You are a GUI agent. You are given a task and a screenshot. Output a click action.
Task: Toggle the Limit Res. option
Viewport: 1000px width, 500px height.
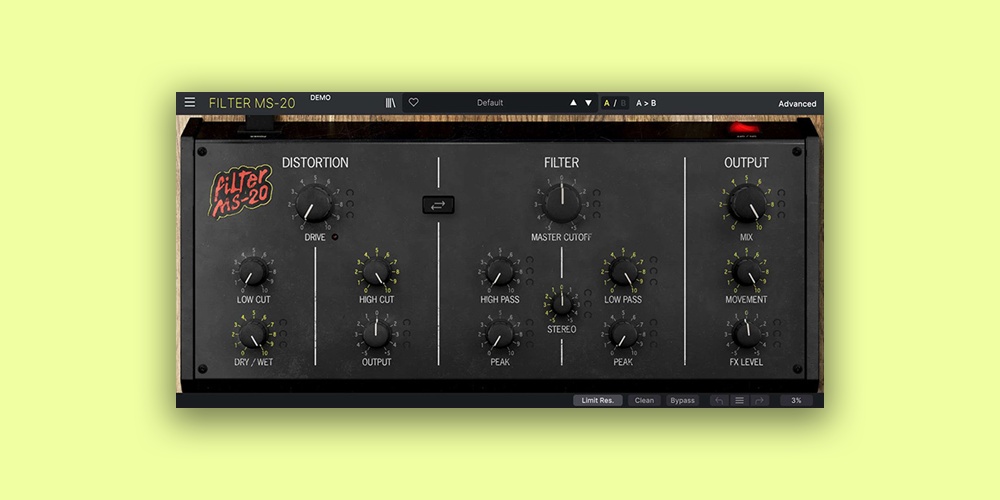coord(597,400)
